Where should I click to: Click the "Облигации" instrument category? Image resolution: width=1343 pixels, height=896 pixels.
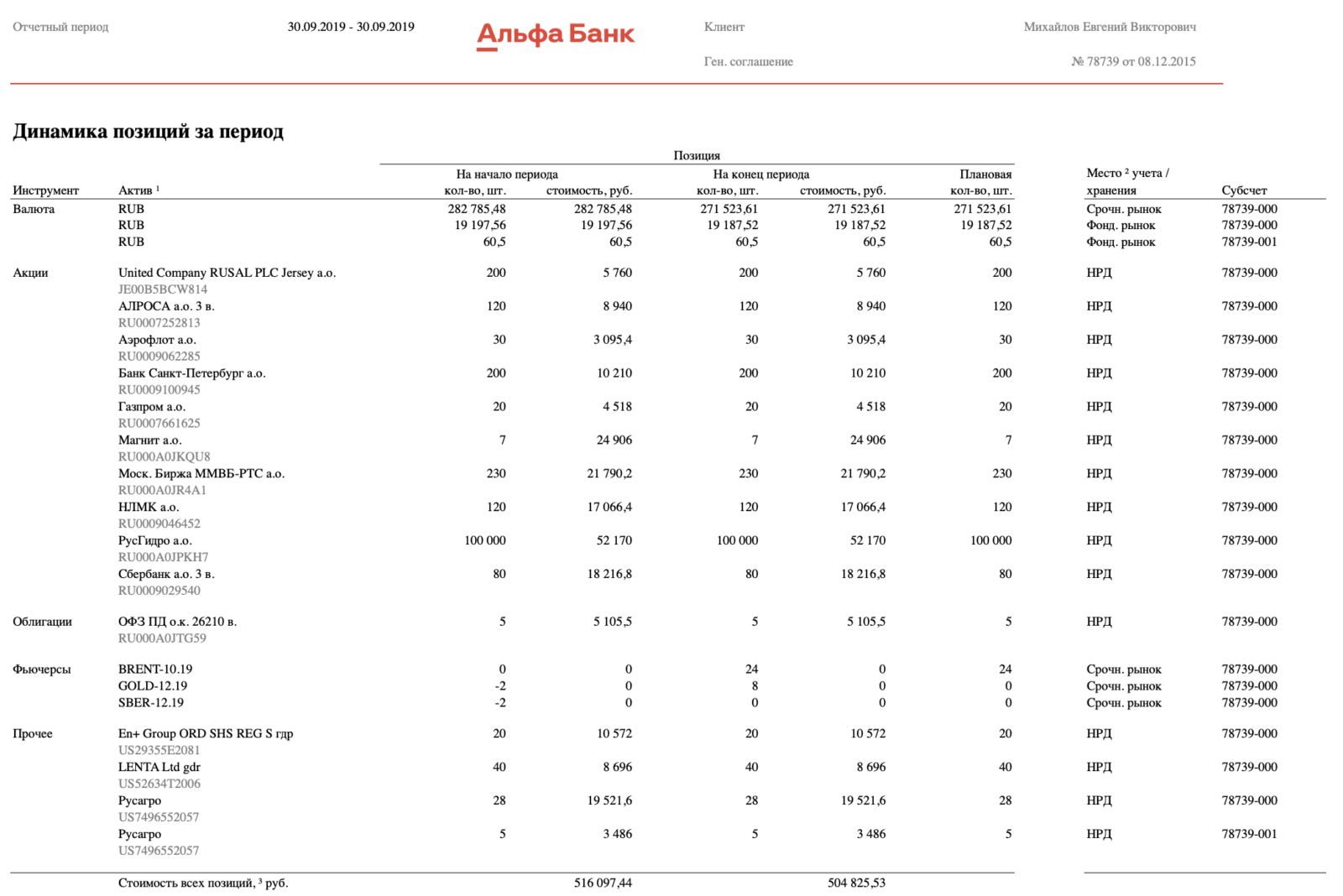click(42, 622)
